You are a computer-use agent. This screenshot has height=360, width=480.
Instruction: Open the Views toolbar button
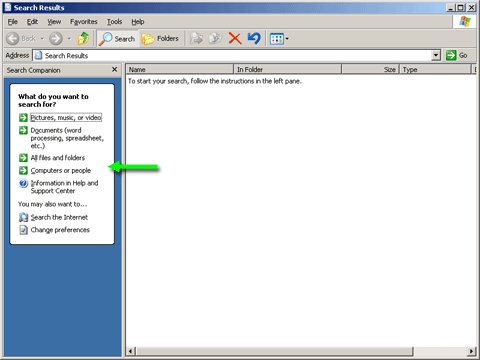[x=276, y=39]
